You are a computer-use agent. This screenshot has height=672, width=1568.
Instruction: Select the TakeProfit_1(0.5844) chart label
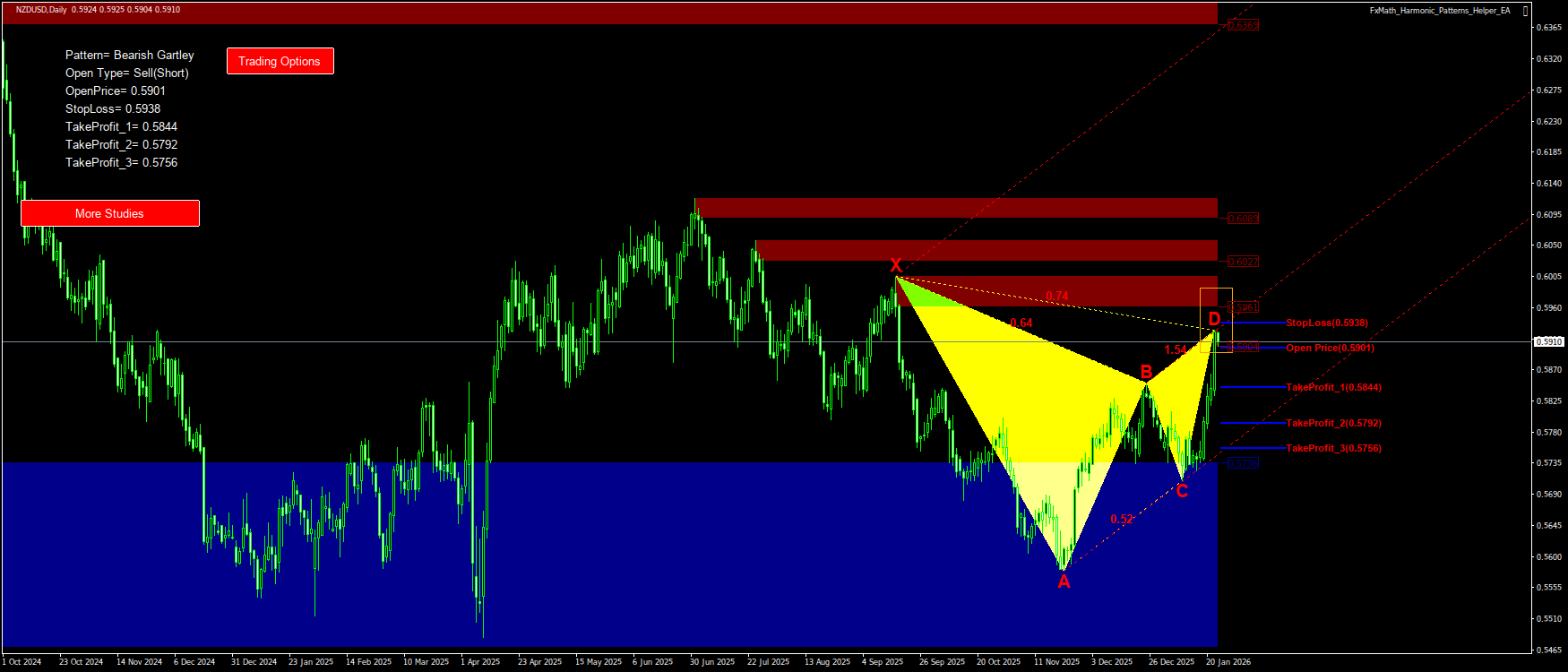click(1334, 387)
